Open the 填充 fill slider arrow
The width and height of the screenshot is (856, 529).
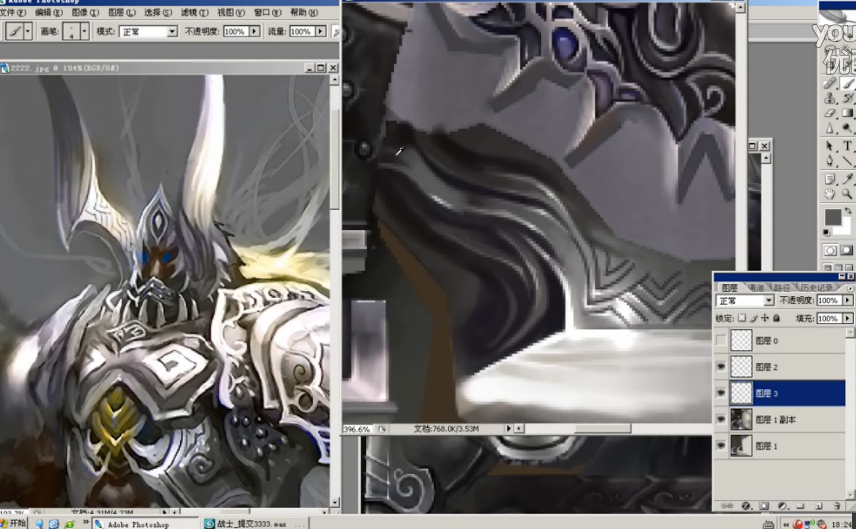(x=848, y=318)
